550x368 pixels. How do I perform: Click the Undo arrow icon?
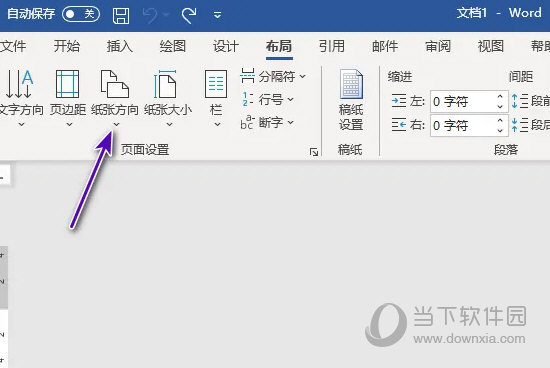pyautogui.click(x=150, y=16)
